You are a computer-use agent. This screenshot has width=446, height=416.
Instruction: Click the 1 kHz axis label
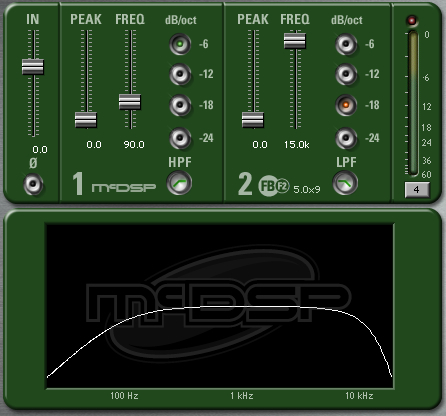pyautogui.click(x=242, y=396)
